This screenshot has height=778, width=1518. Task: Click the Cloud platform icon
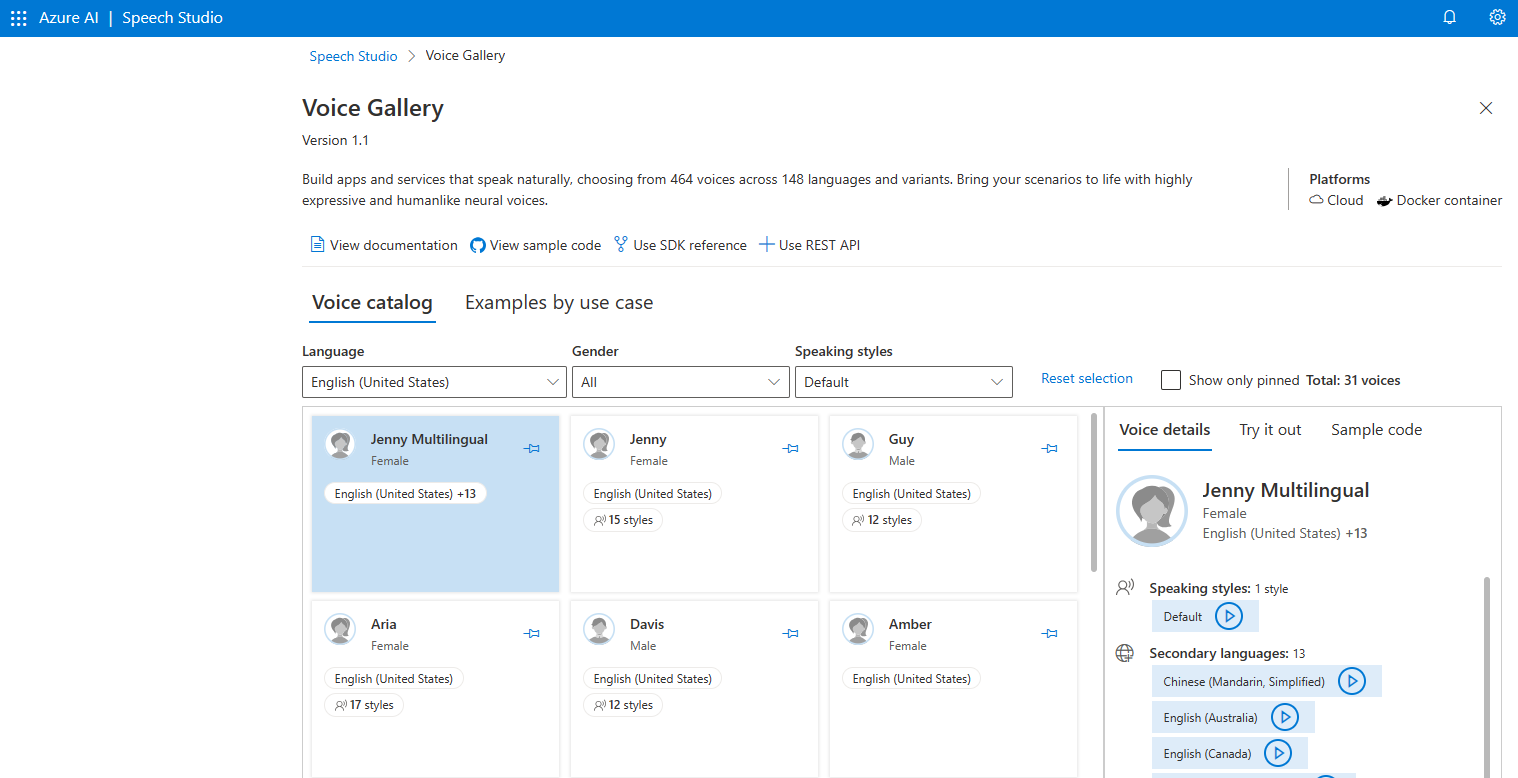(1316, 200)
